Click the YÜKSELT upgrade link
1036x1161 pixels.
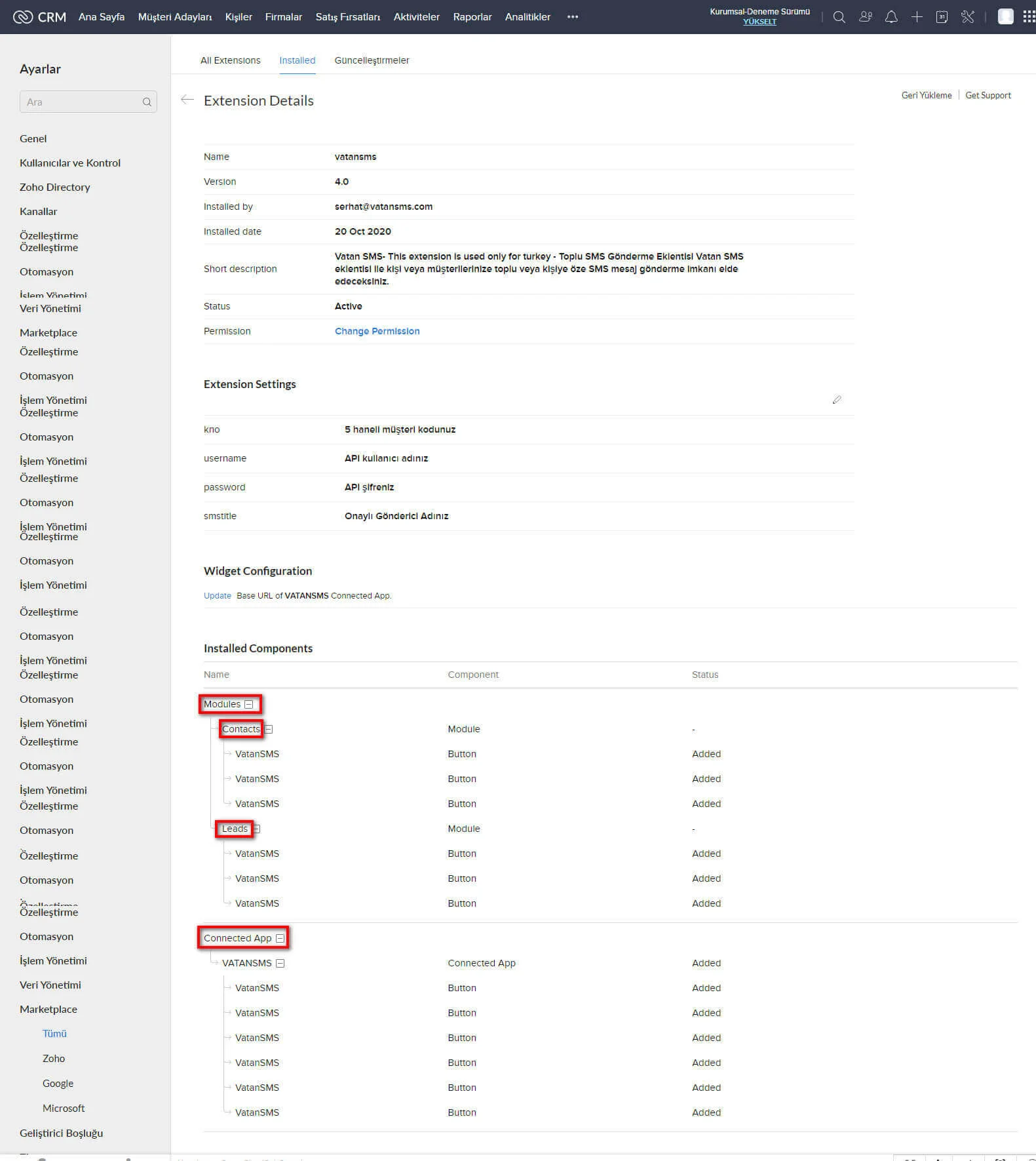[759, 22]
